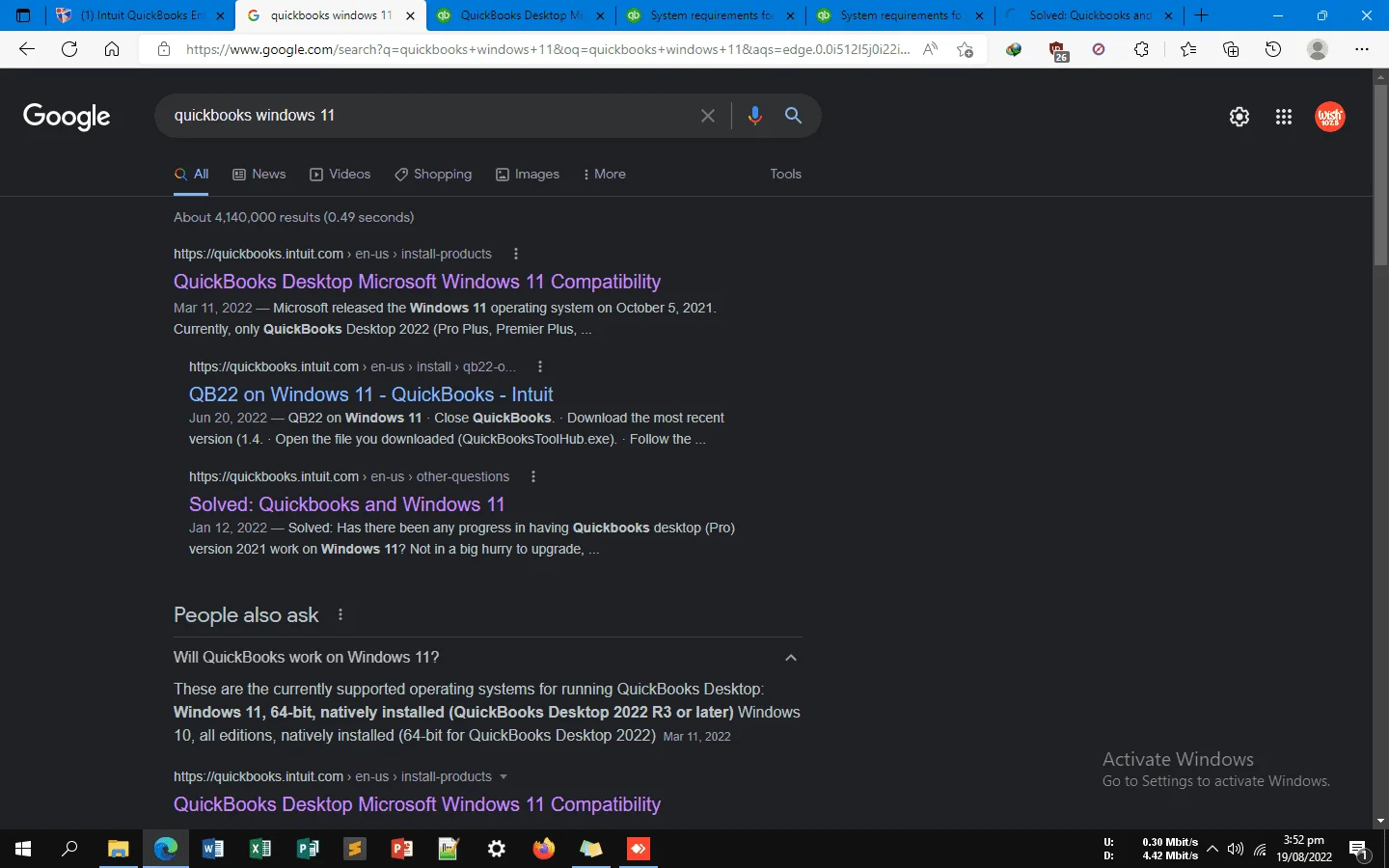
Task: Open the compatibility link under People also ask
Action: point(417,804)
